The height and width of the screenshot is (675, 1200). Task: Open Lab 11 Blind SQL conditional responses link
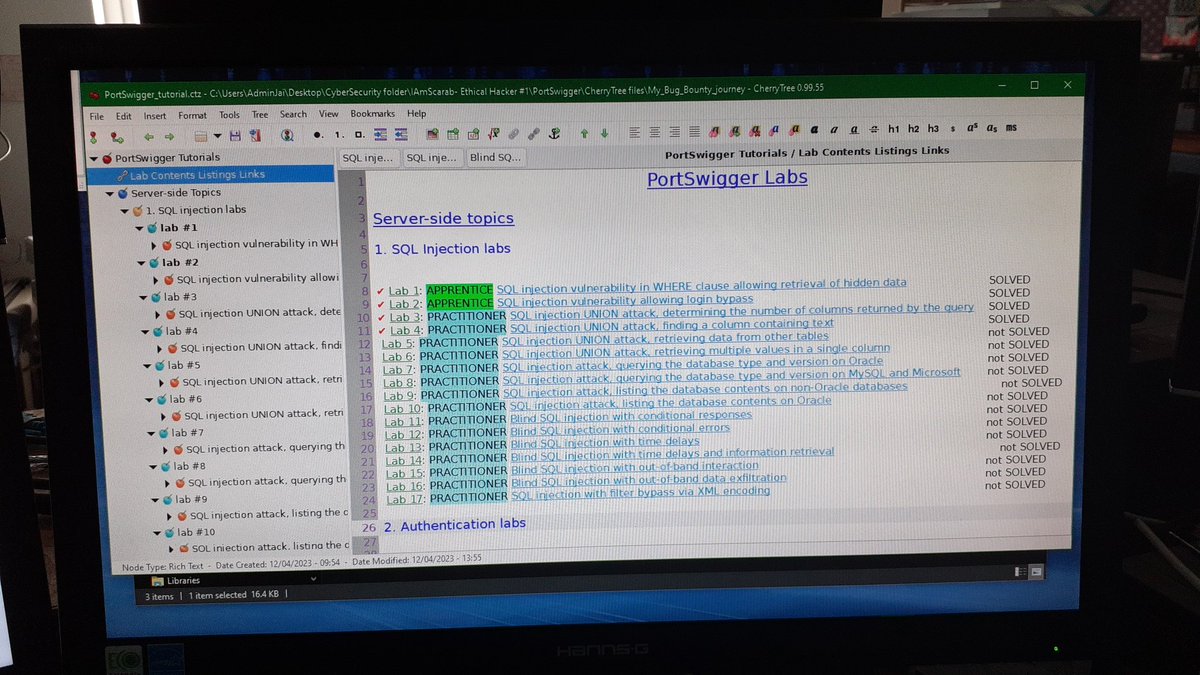[x=630, y=415]
